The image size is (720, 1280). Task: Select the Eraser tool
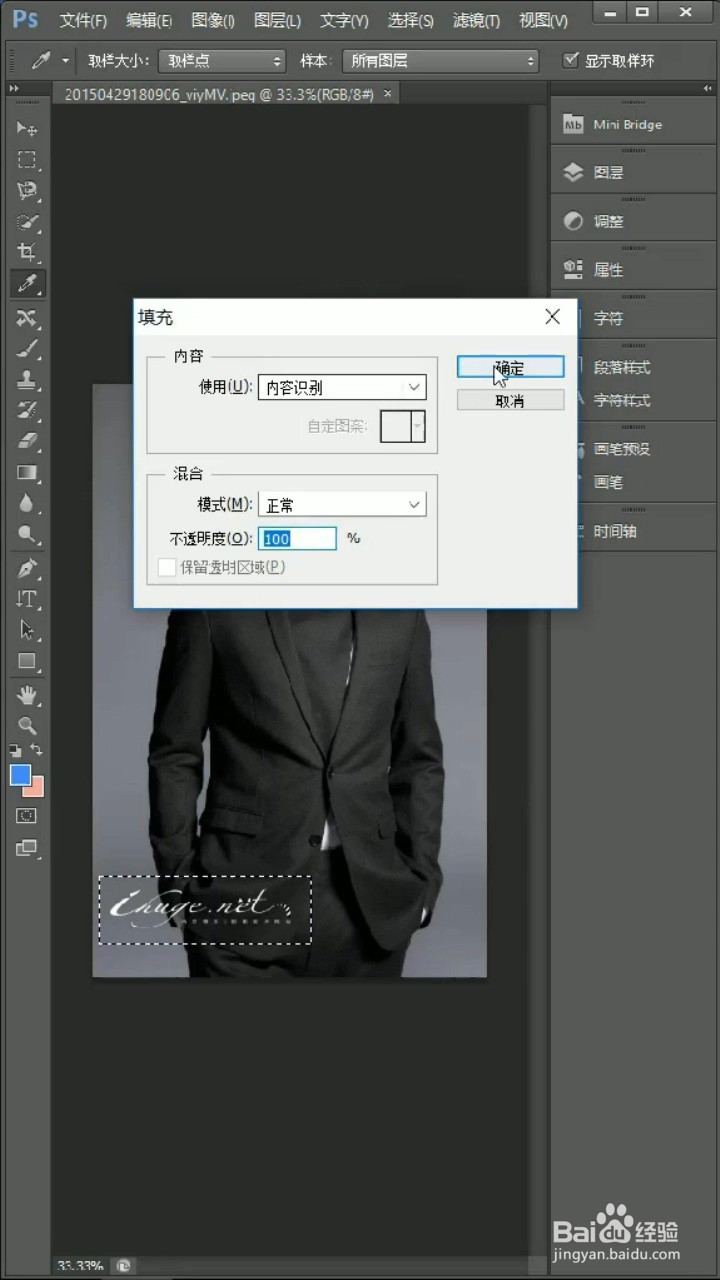(27, 441)
